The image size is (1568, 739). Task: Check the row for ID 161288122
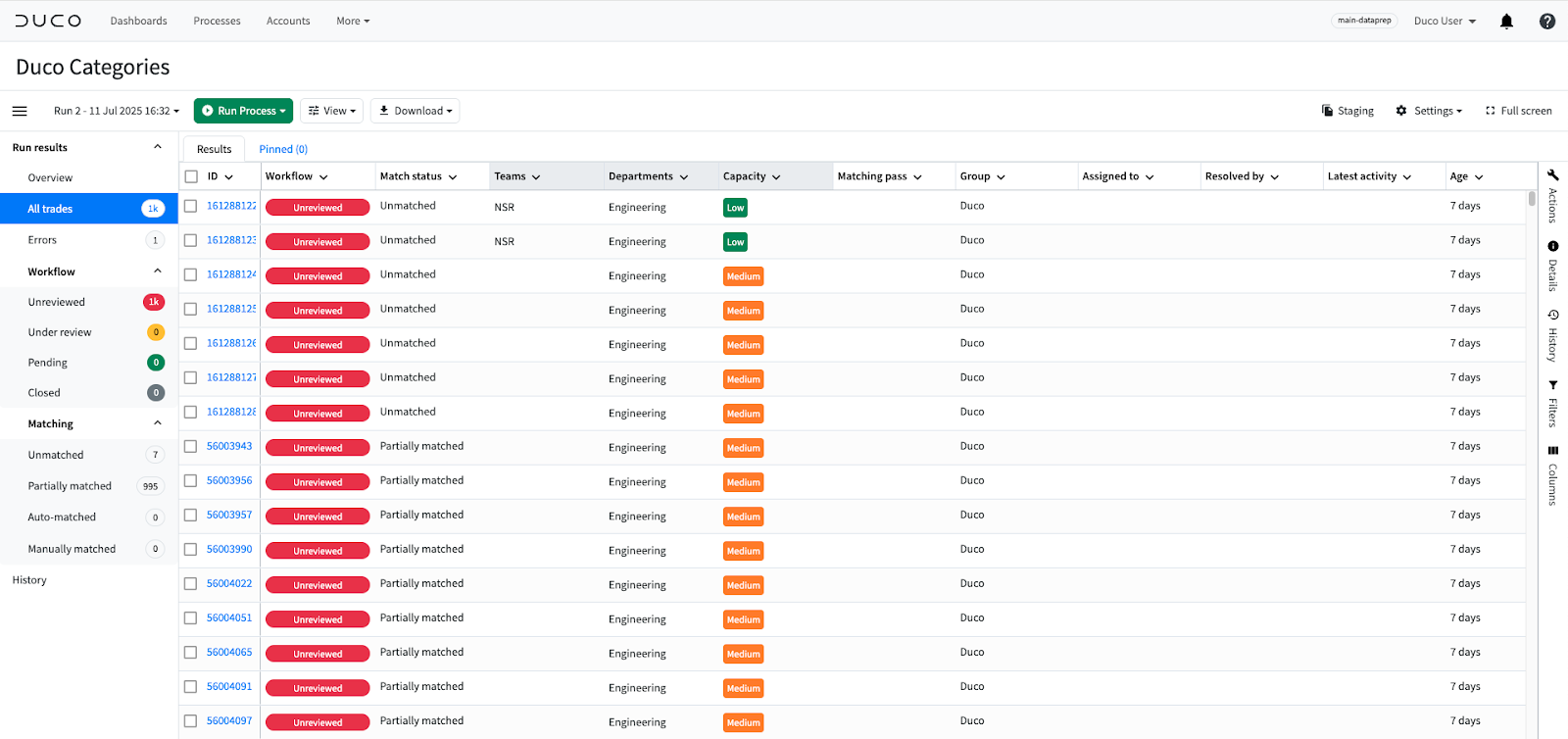(x=191, y=206)
